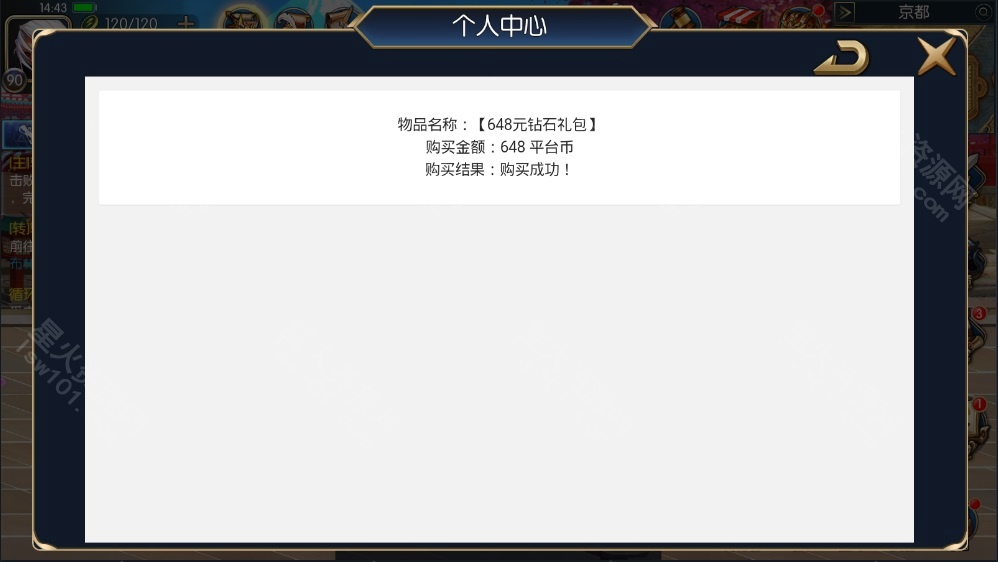Close the 个人中心 dialog with X

coord(937,56)
